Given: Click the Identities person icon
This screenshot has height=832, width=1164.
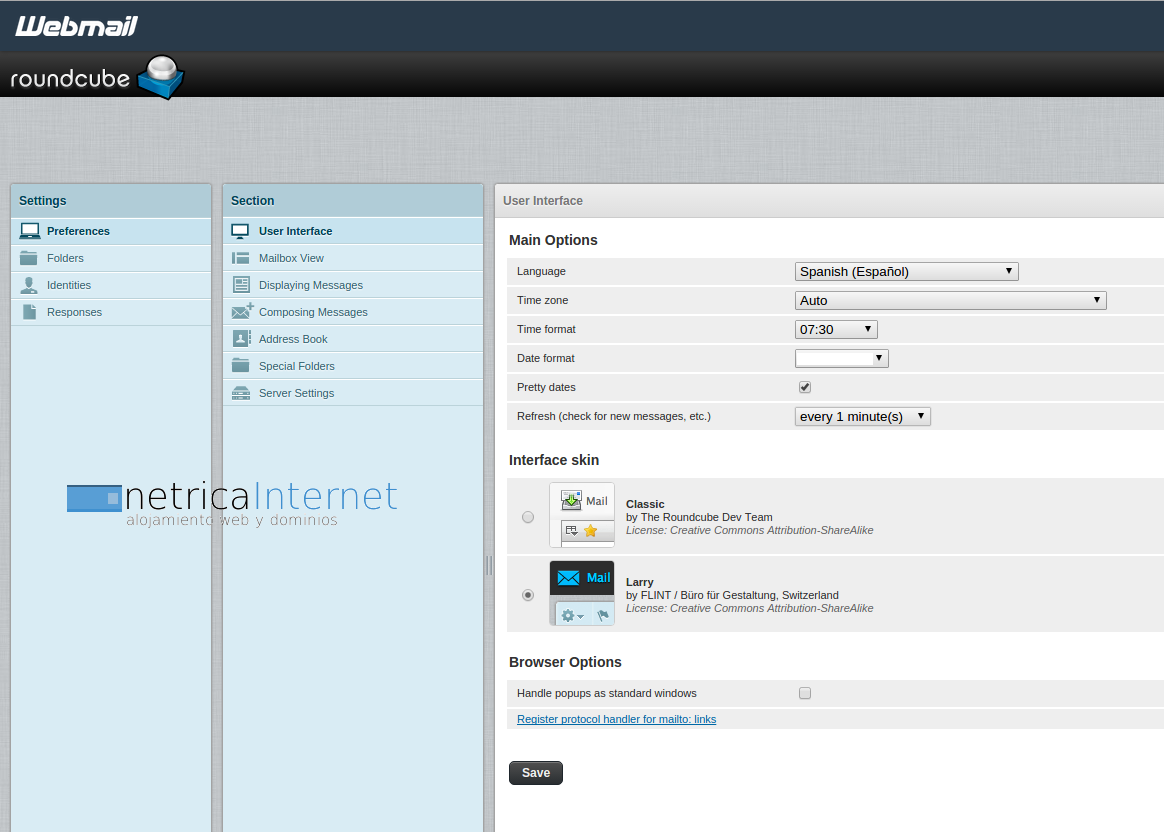Looking at the screenshot, I should point(30,285).
